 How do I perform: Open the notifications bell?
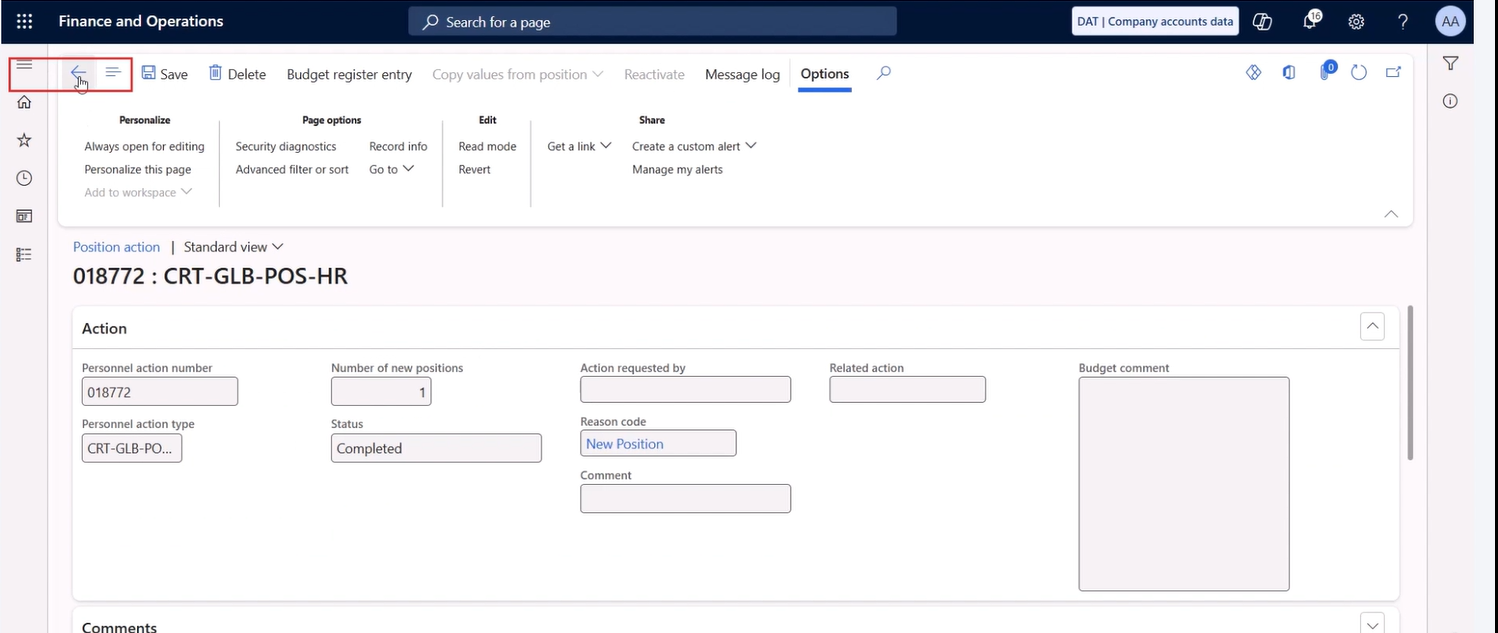1310,21
